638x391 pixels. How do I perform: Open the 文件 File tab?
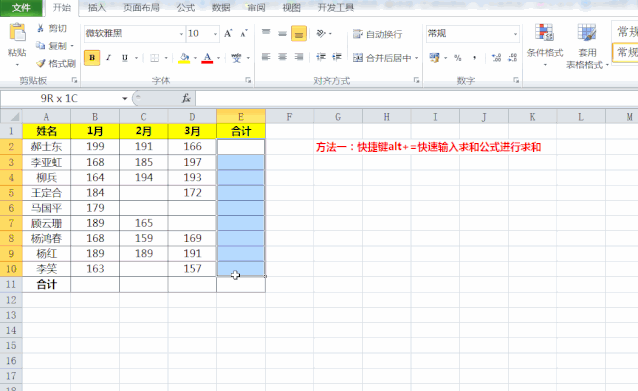pyautogui.click(x=21, y=7)
